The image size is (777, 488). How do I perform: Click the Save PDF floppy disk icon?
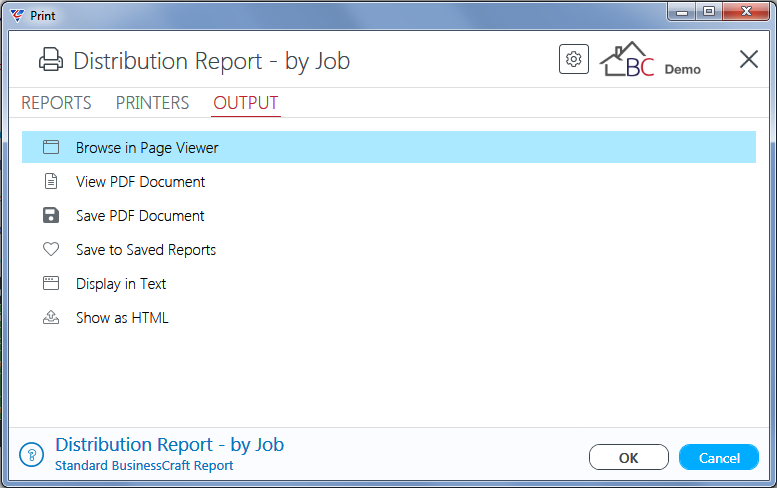click(x=51, y=216)
